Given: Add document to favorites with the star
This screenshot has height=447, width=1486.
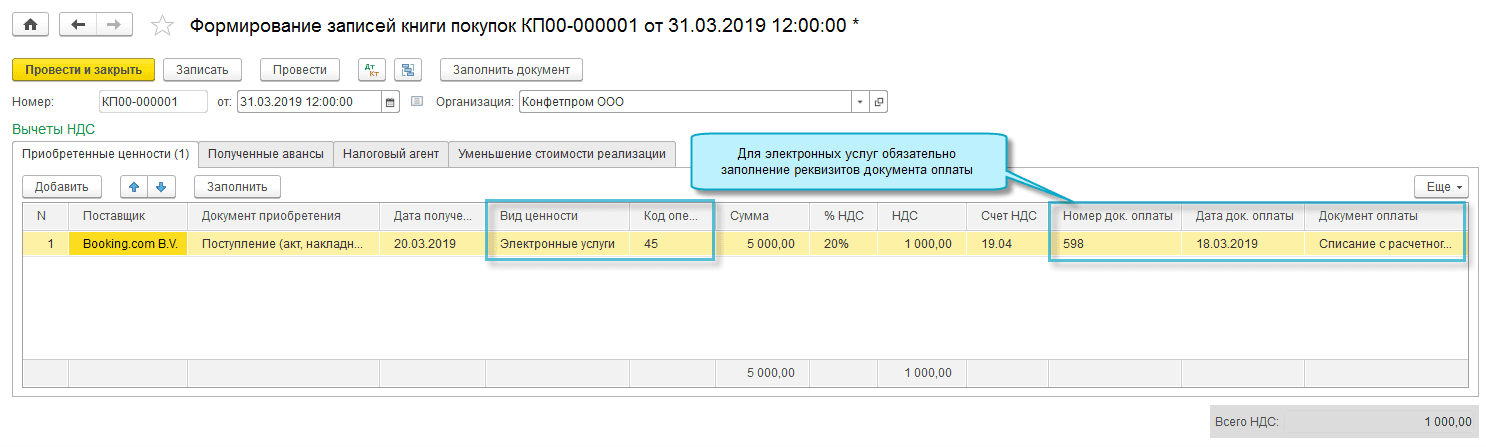Looking at the screenshot, I should pyautogui.click(x=161, y=26).
